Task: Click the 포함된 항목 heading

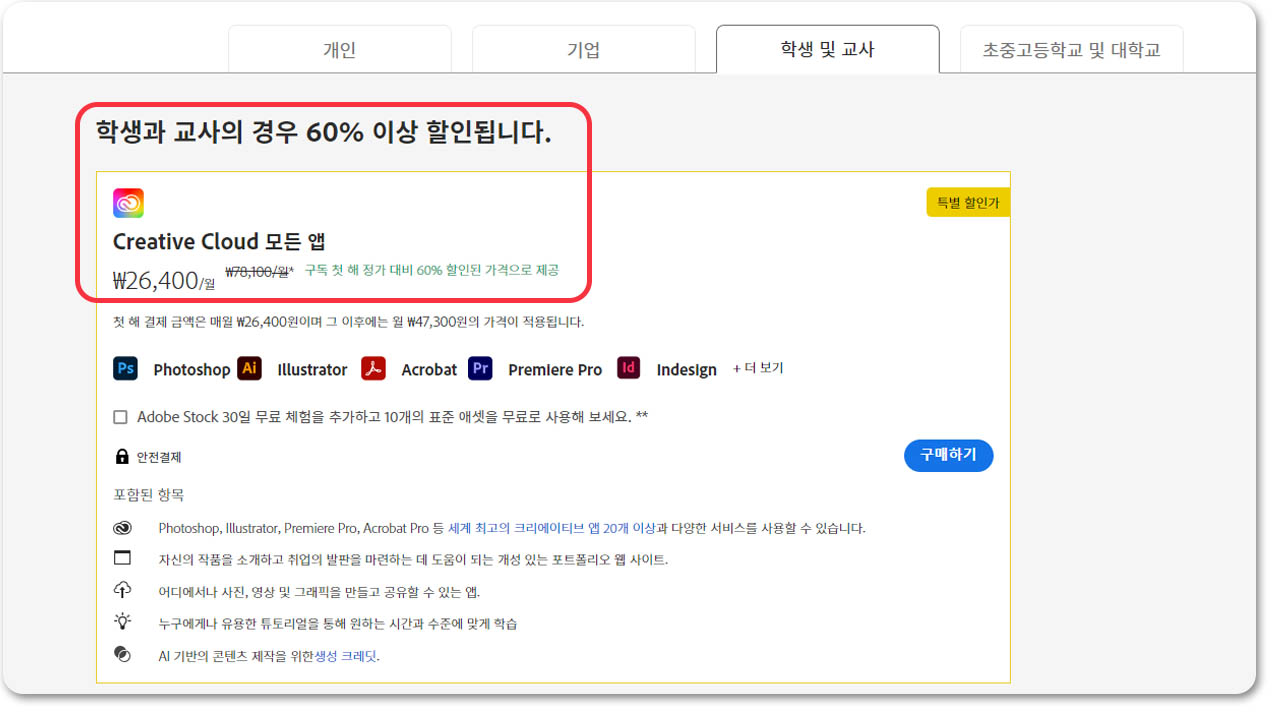Action: [x=149, y=495]
